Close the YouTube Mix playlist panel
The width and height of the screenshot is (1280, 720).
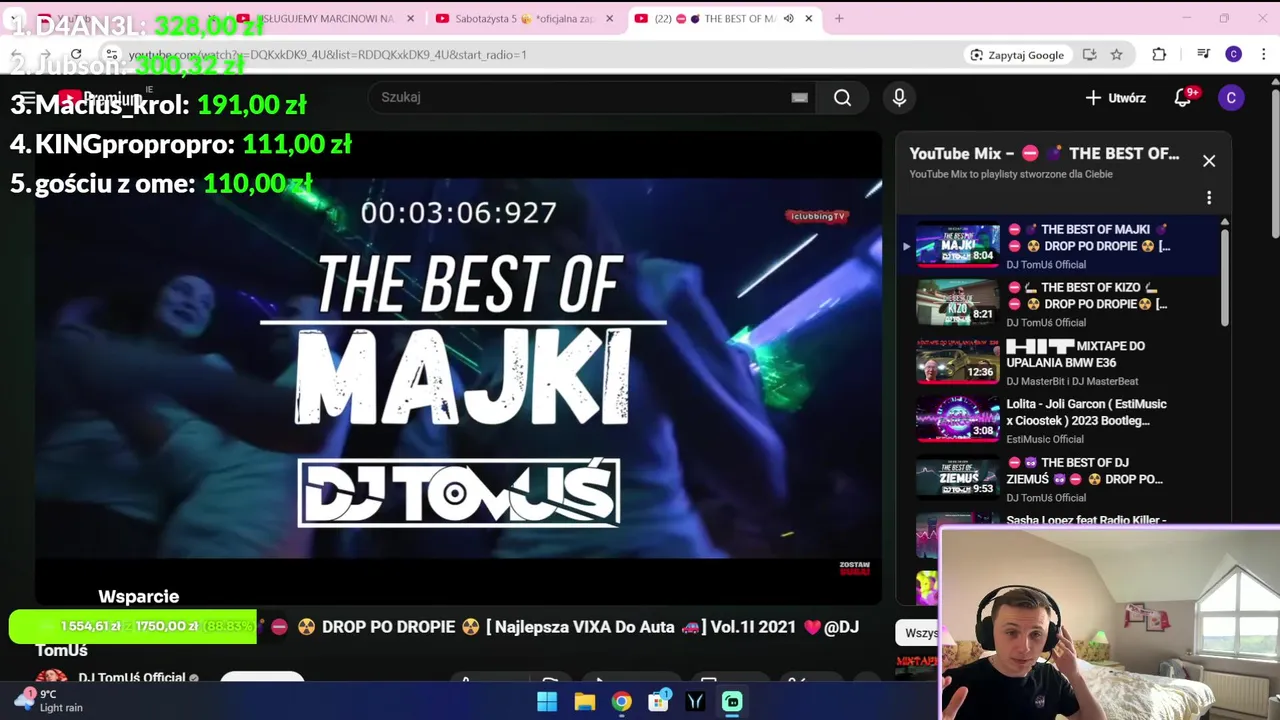[x=1209, y=161]
